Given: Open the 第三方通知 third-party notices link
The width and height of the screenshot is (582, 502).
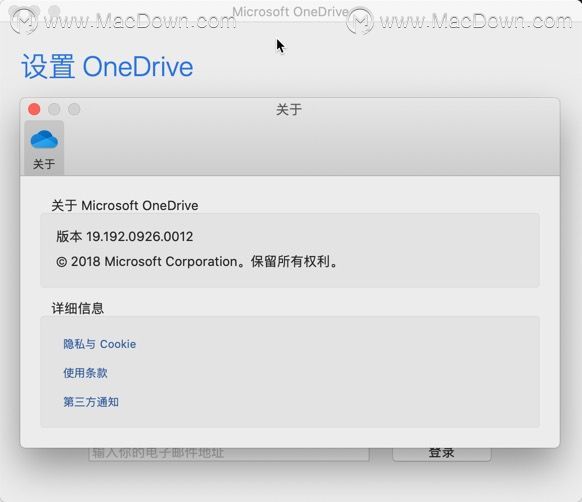Looking at the screenshot, I should (x=91, y=402).
